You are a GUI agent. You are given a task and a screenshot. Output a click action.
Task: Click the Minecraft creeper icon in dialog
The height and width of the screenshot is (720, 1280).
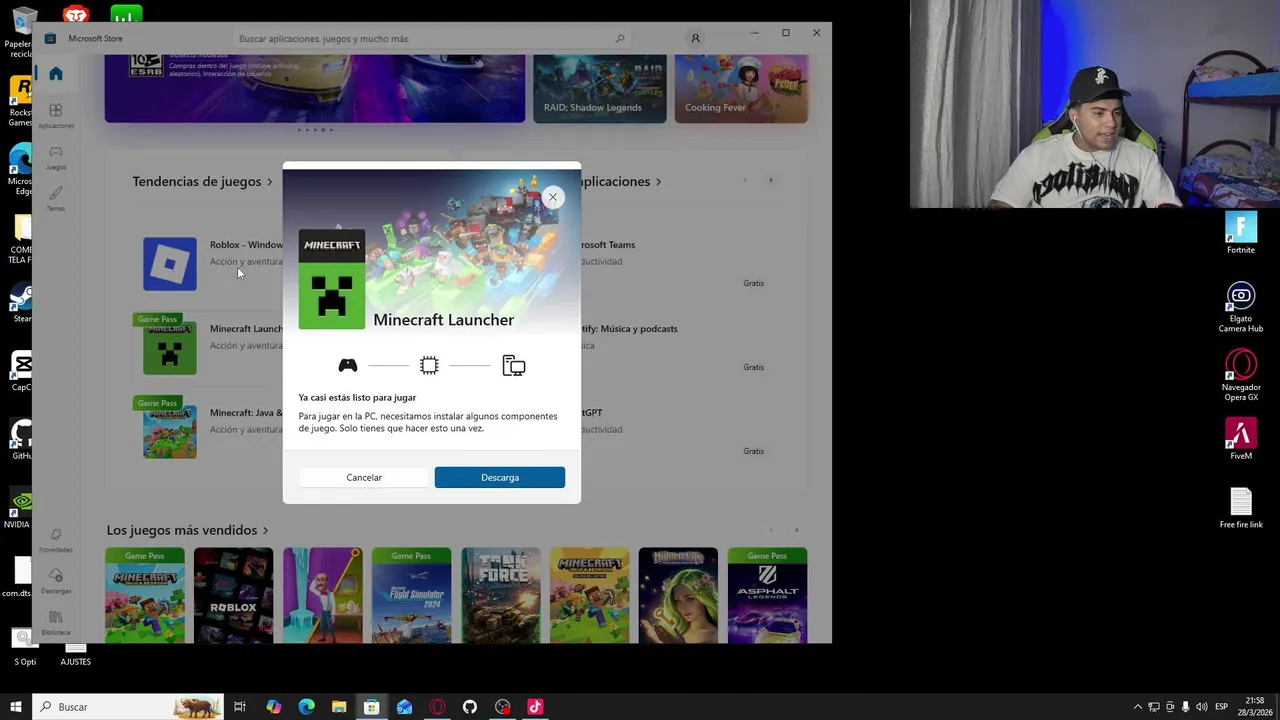point(332,279)
